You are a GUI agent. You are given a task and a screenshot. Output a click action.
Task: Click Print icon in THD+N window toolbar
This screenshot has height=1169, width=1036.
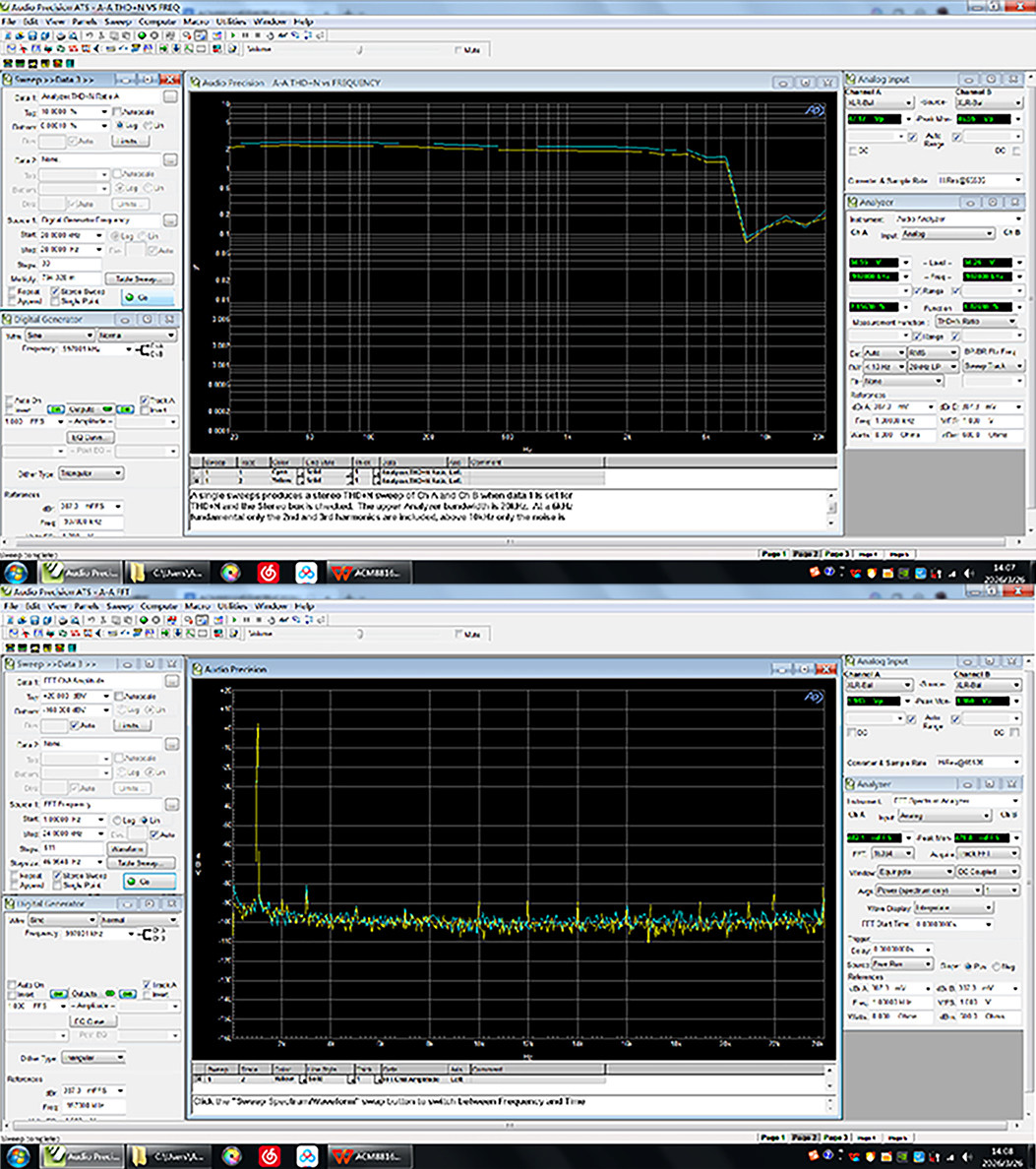(x=61, y=35)
